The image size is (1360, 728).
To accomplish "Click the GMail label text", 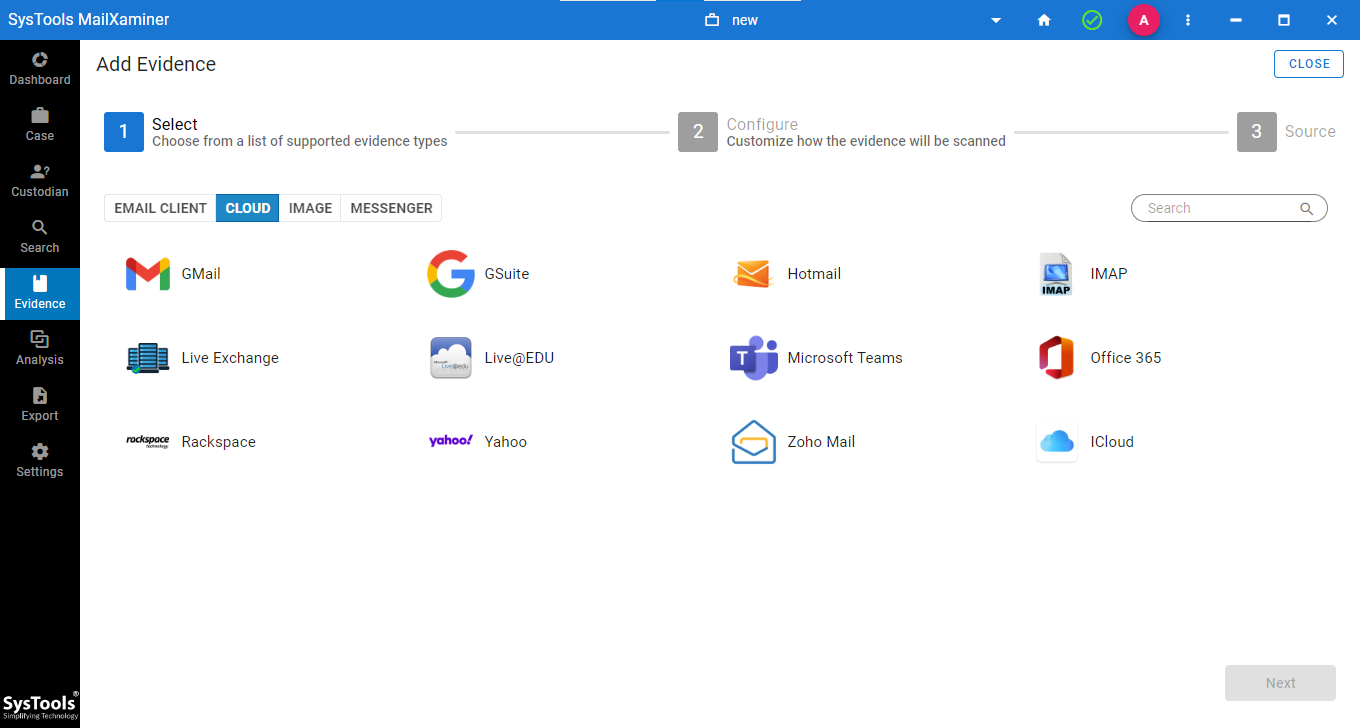I will click(201, 274).
